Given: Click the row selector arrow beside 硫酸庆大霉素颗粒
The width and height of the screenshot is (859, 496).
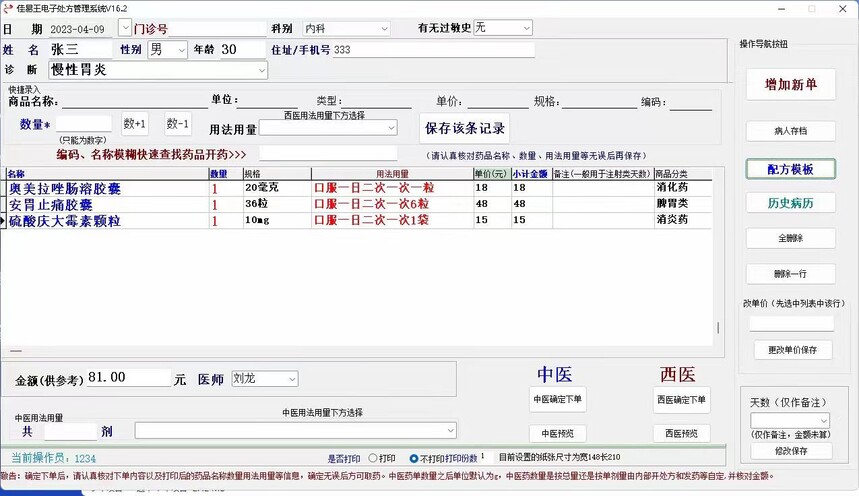Looking at the screenshot, I should [x=3, y=221].
